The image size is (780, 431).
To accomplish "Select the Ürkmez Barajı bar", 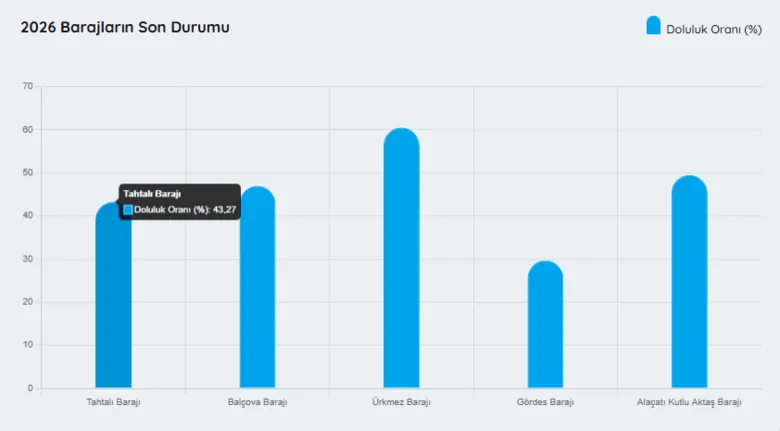I will (x=401, y=258).
